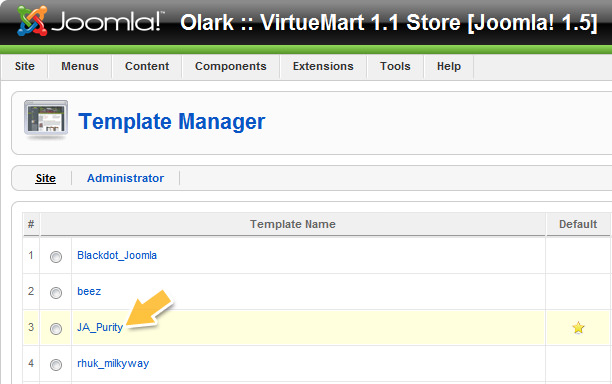Select the rhuk_milkyway radio button
The height and width of the screenshot is (384, 612).
(56, 364)
